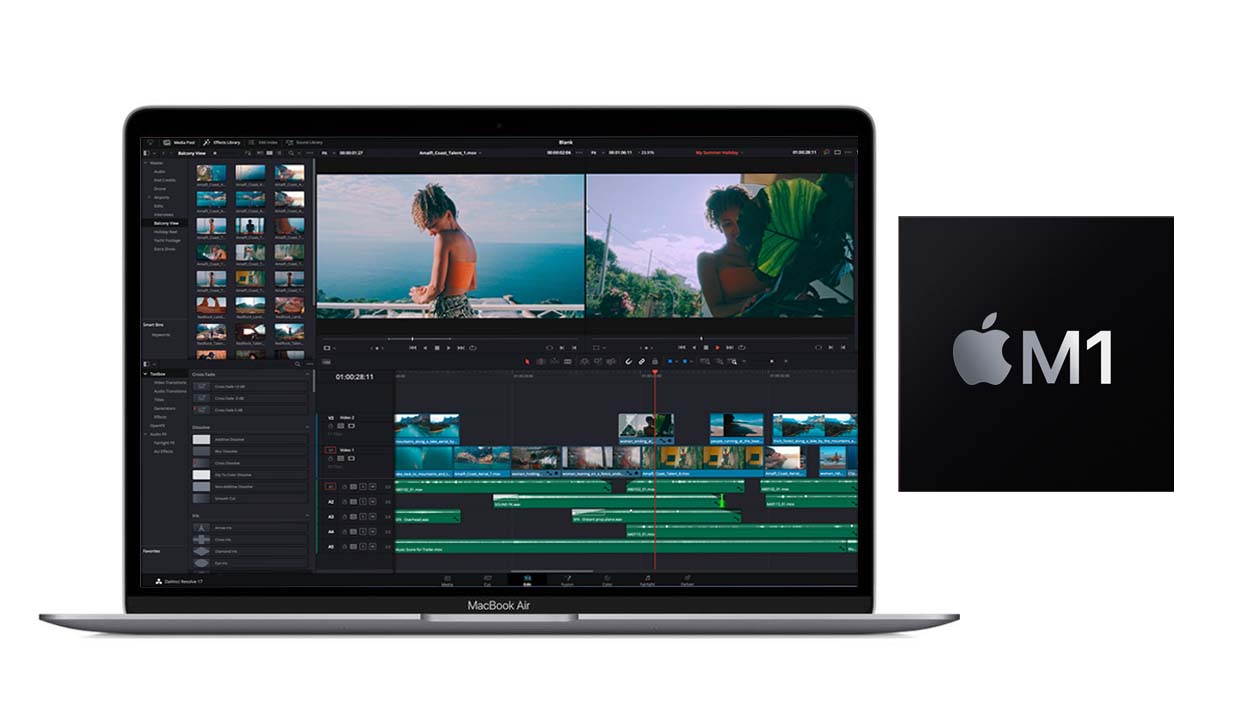Toggle loop playback in timeline viewer
Image resolution: width=1256 pixels, height=708 pixels.
pyautogui.click(x=741, y=347)
